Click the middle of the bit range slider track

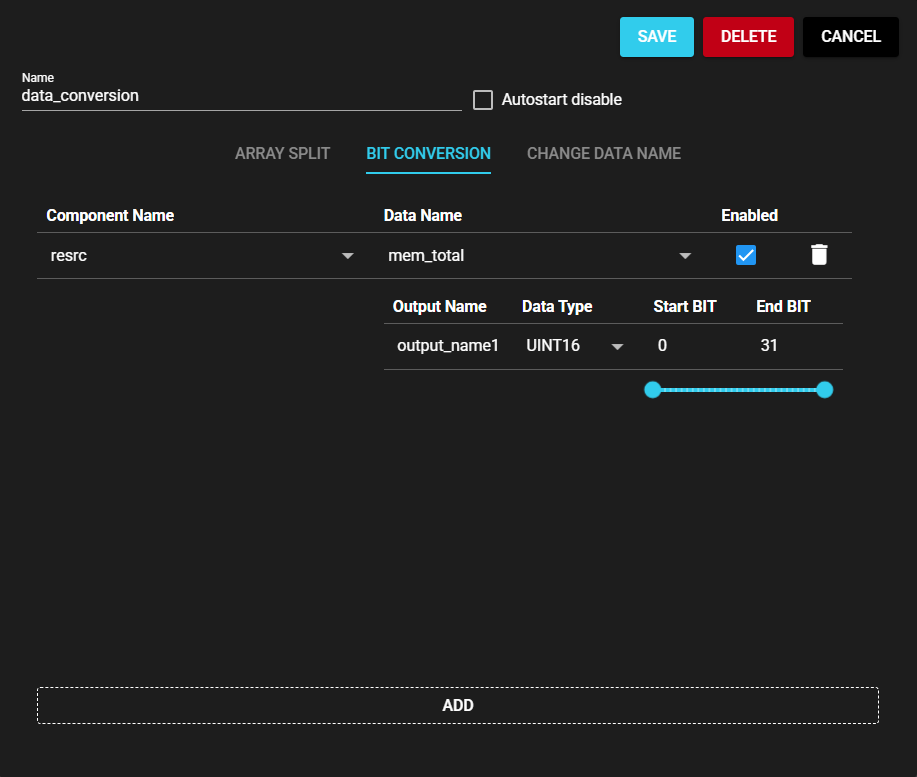(739, 390)
